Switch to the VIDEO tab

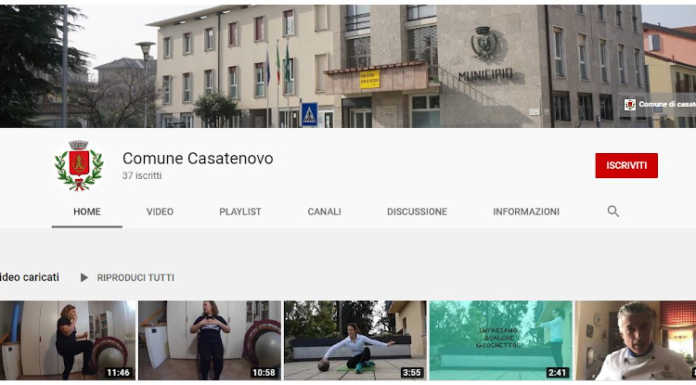click(160, 212)
